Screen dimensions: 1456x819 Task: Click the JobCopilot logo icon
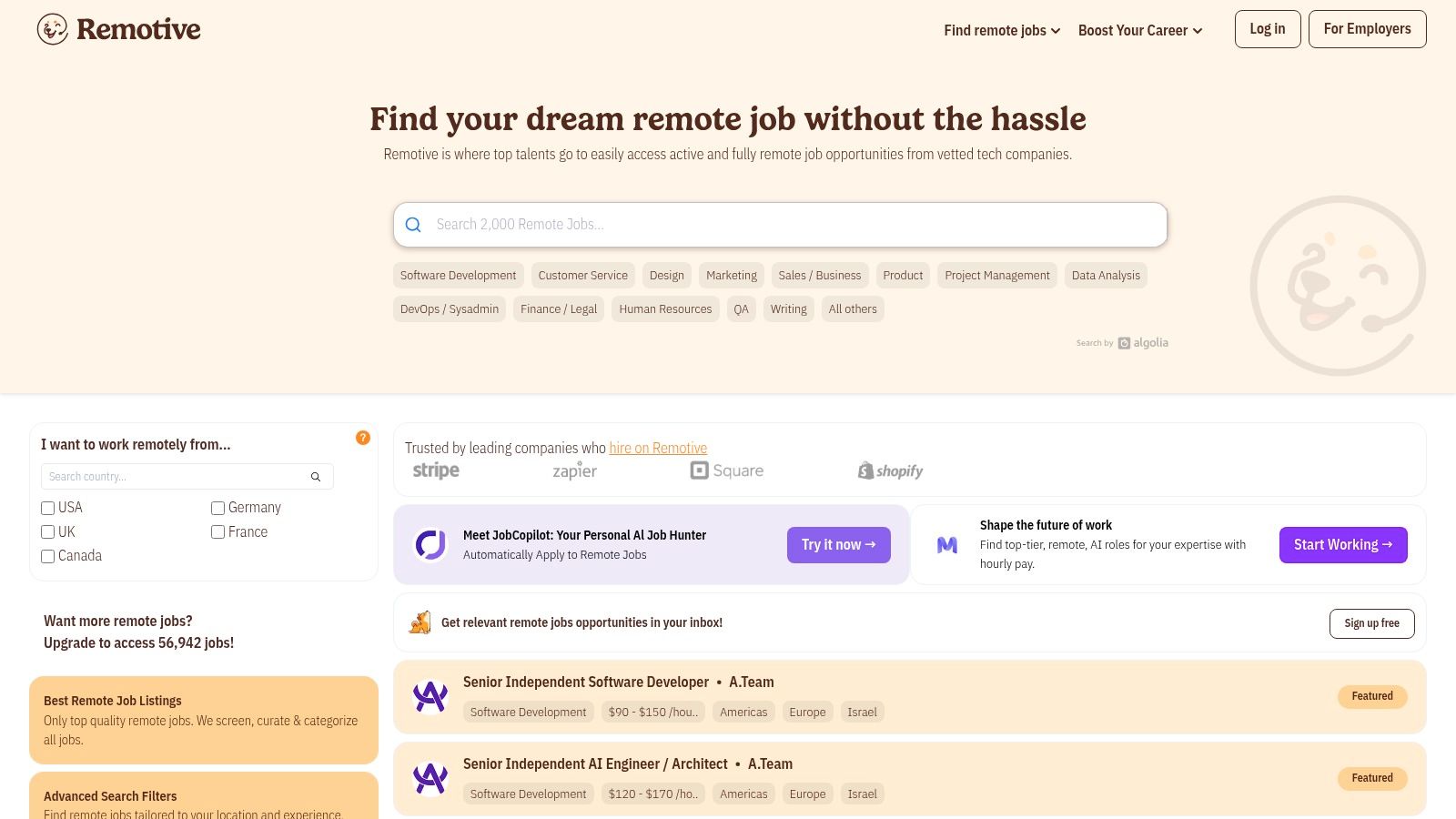click(430, 544)
